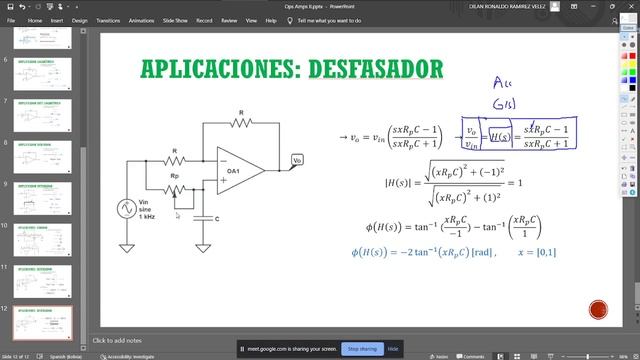640x360 pixels.
Task: Select red color in annotation toolbar
Action: (633, 56)
